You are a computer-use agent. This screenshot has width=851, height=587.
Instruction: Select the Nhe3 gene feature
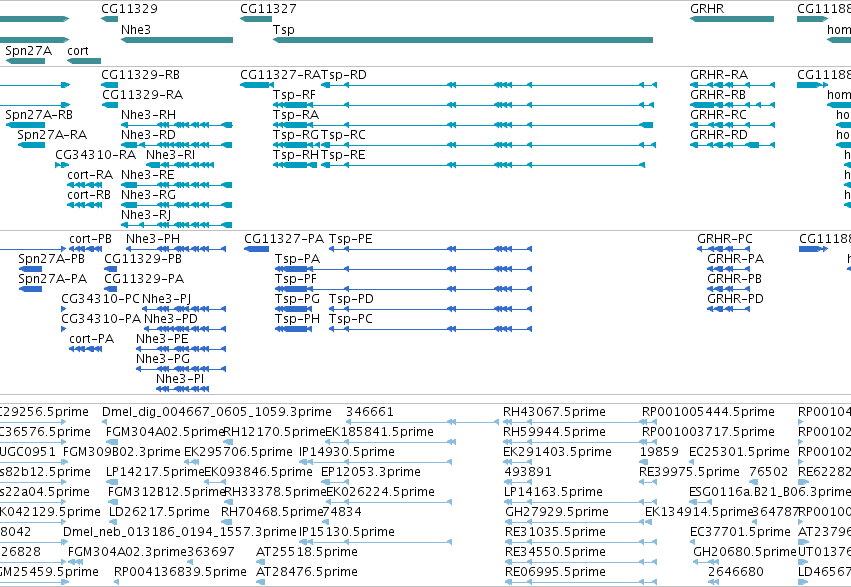(x=177, y=40)
